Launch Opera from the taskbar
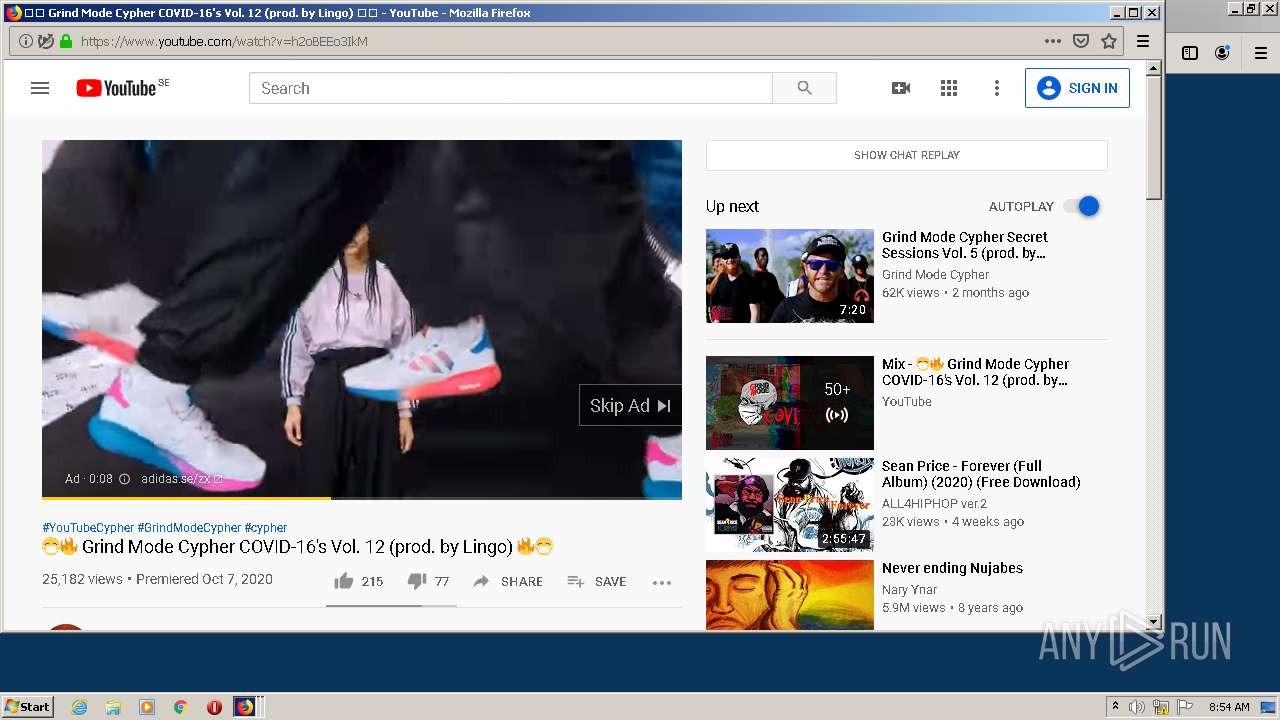The image size is (1280, 720). coord(214,707)
